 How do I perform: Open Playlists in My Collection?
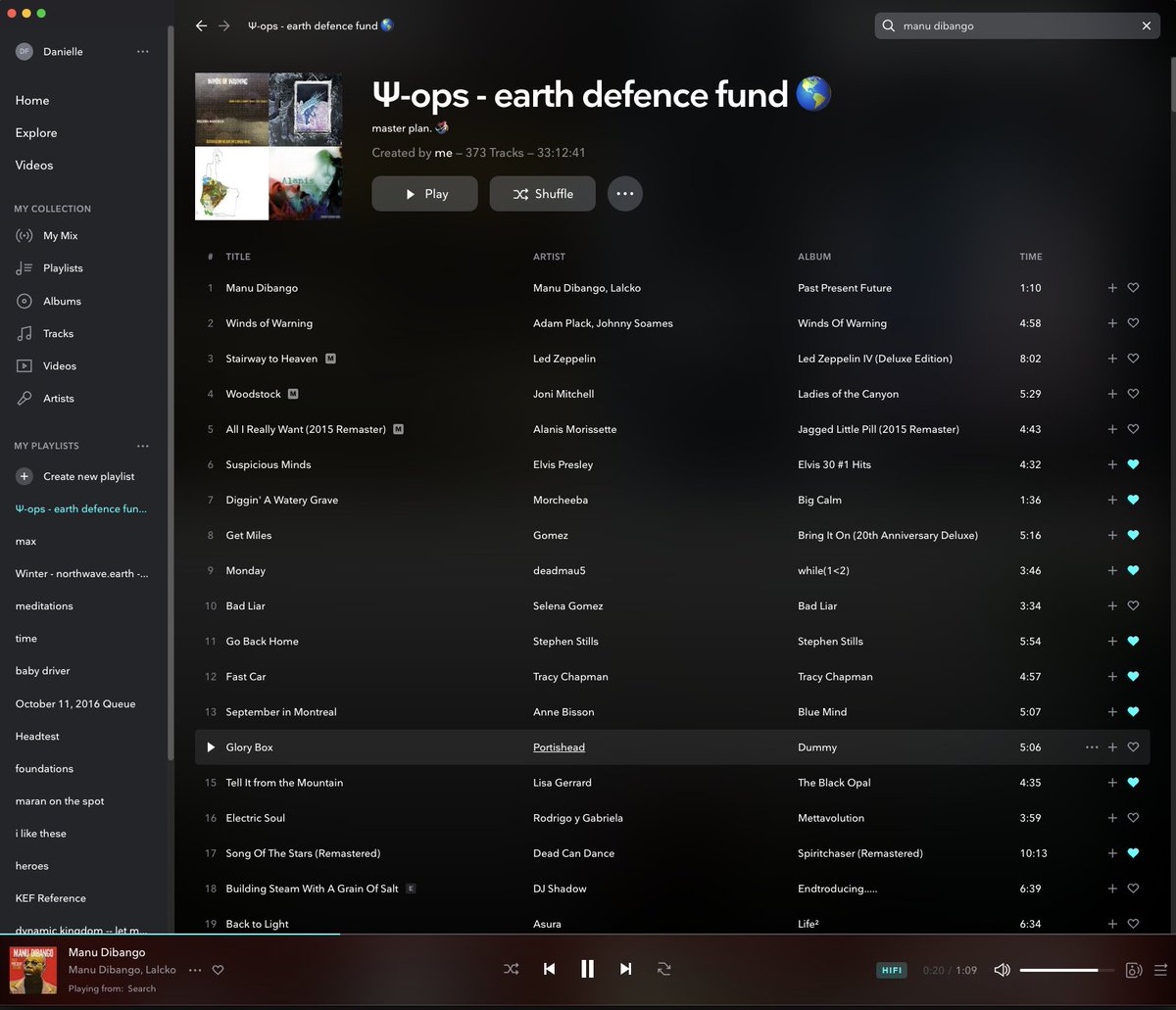[x=63, y=267]
